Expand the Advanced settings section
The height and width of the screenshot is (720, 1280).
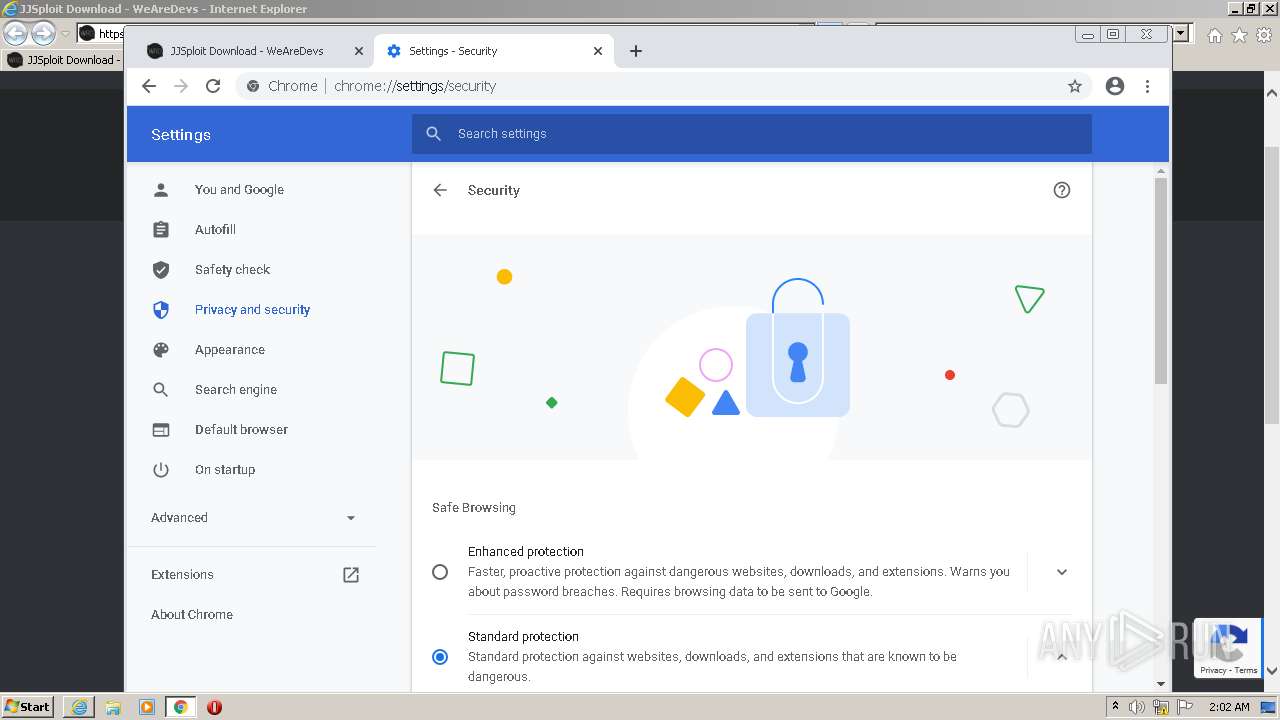coord(253,518)
